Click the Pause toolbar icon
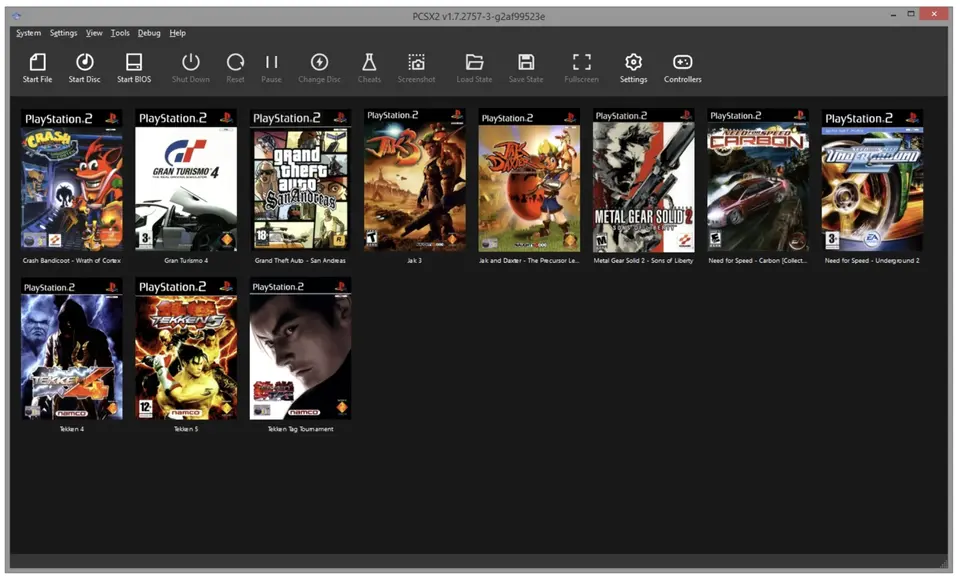Screen dimensions: 960x578 (x=271, y=62)
